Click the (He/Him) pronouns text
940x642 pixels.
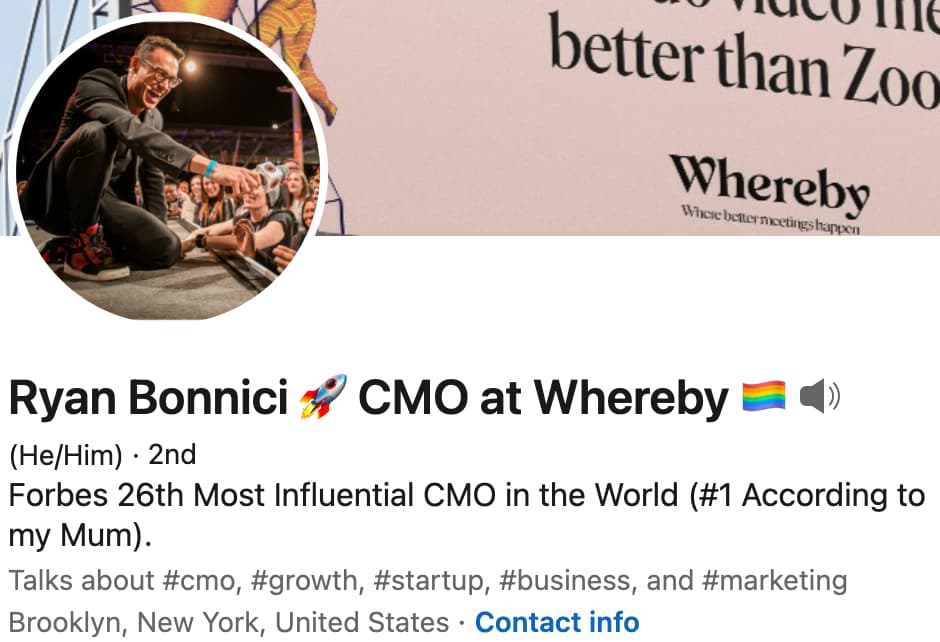66,456
